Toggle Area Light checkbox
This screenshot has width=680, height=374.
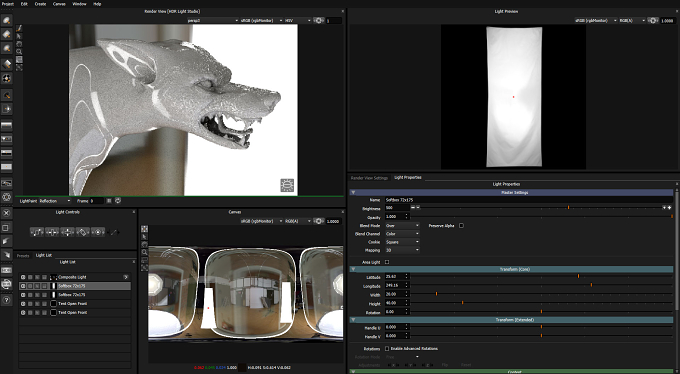click(x=387, y=262)
